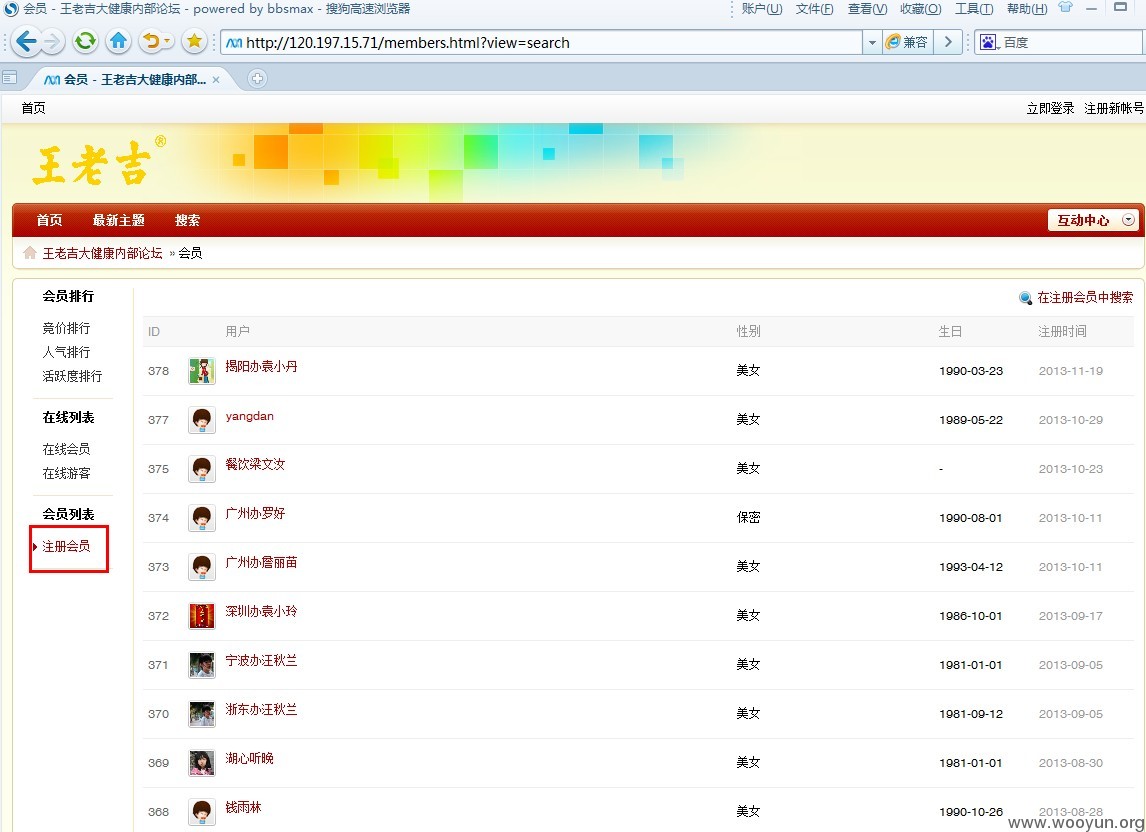Open avatar of user 餐饮梁文汝
Viewport: 1146px width, 832px height.
pos(202,469)
